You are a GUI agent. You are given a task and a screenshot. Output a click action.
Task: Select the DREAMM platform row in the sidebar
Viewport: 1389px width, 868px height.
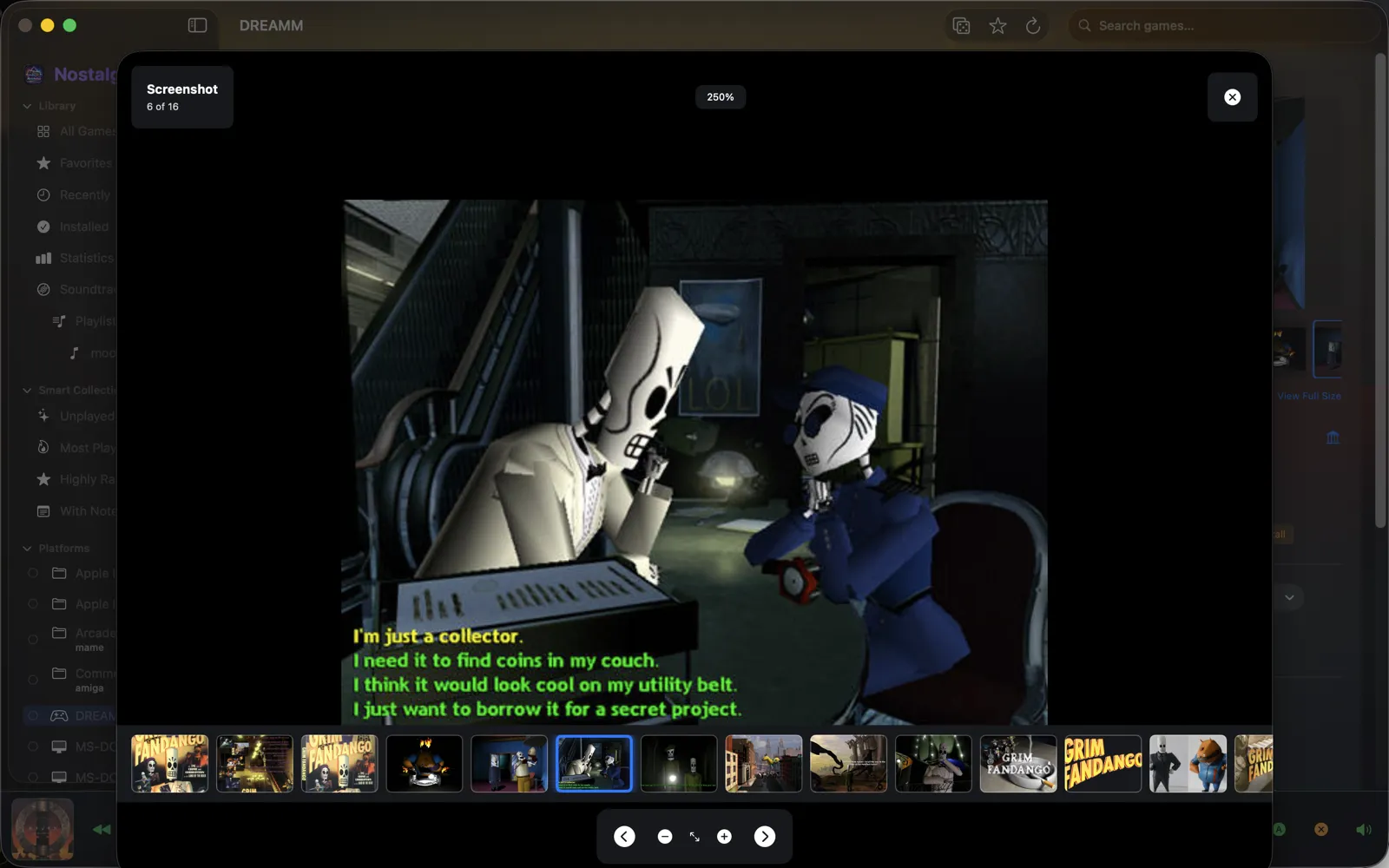point(71,716)
